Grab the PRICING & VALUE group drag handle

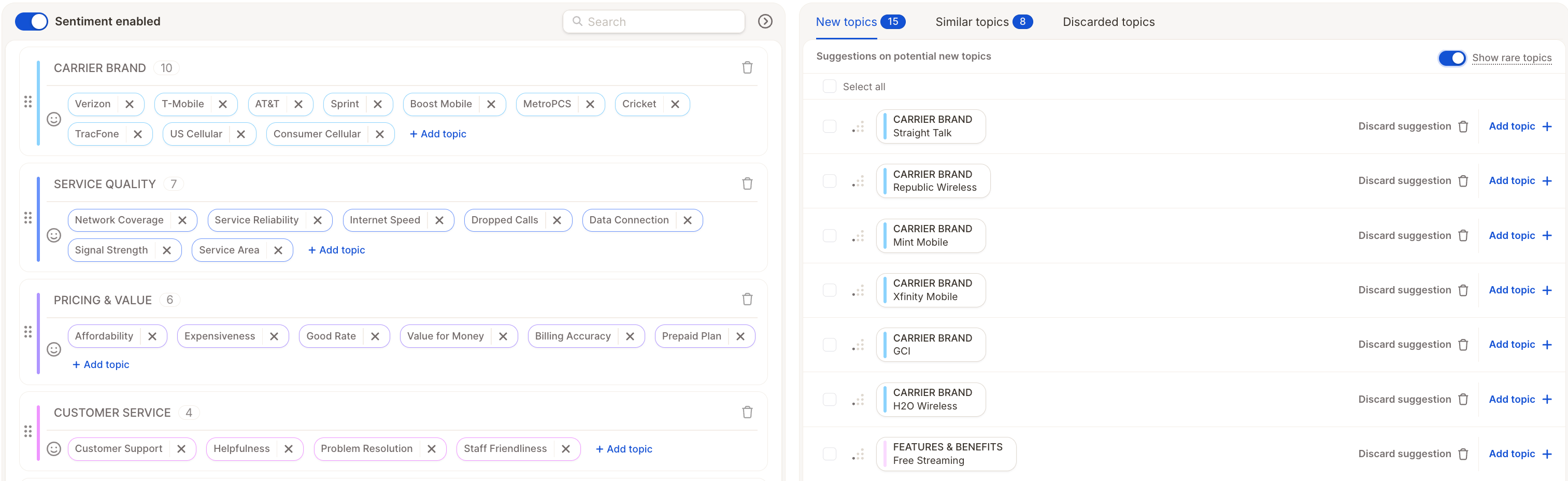tap(27, 332)
